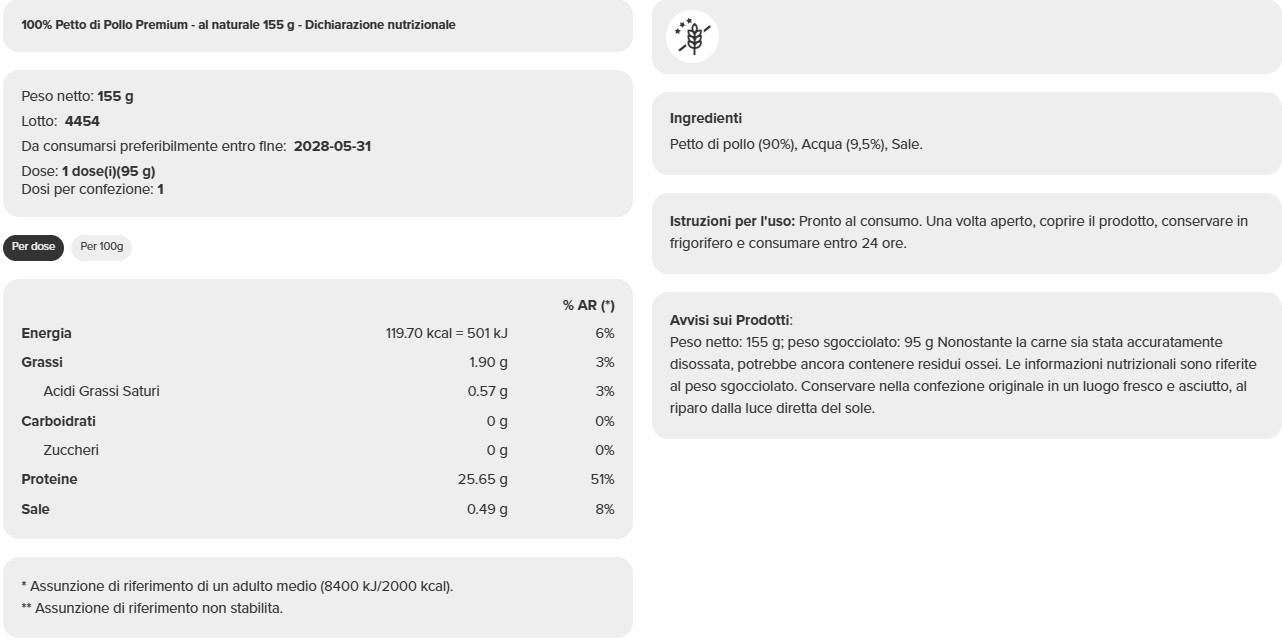Click the Sale row showing 0.49 g

pos(320,509)
